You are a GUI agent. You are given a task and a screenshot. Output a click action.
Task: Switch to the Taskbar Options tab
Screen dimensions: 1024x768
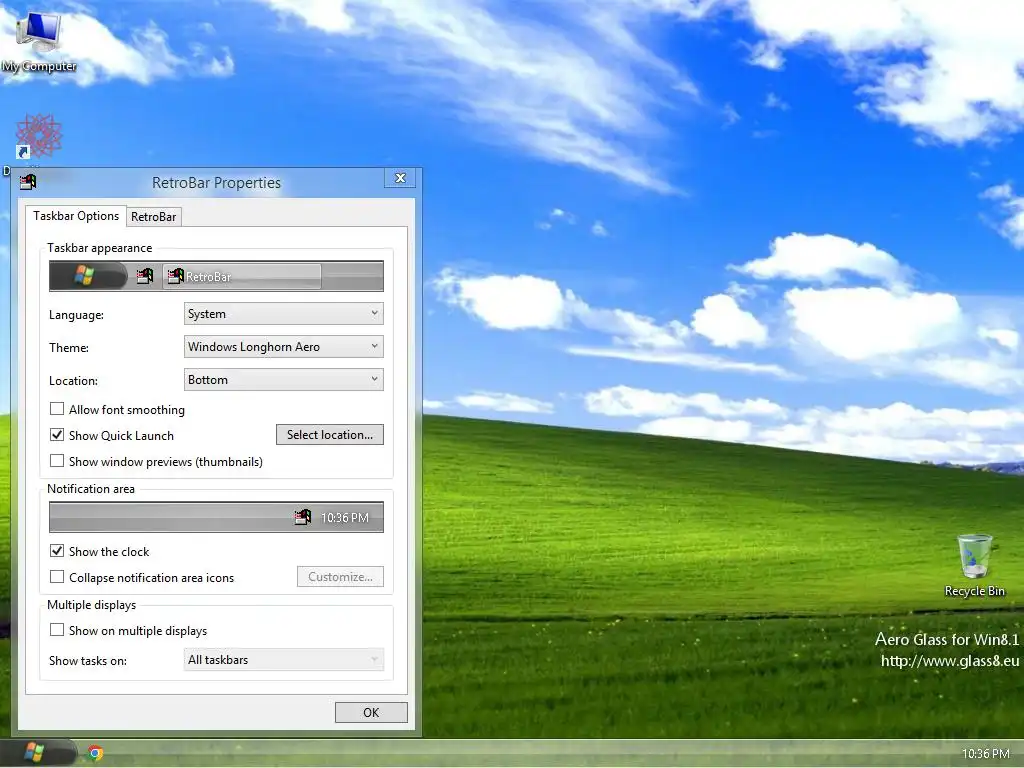[76, 216]
